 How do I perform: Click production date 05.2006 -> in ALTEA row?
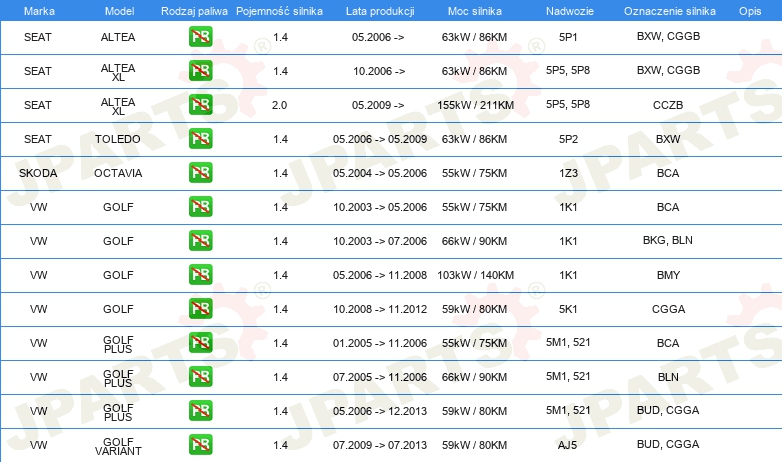coord(378,37)
